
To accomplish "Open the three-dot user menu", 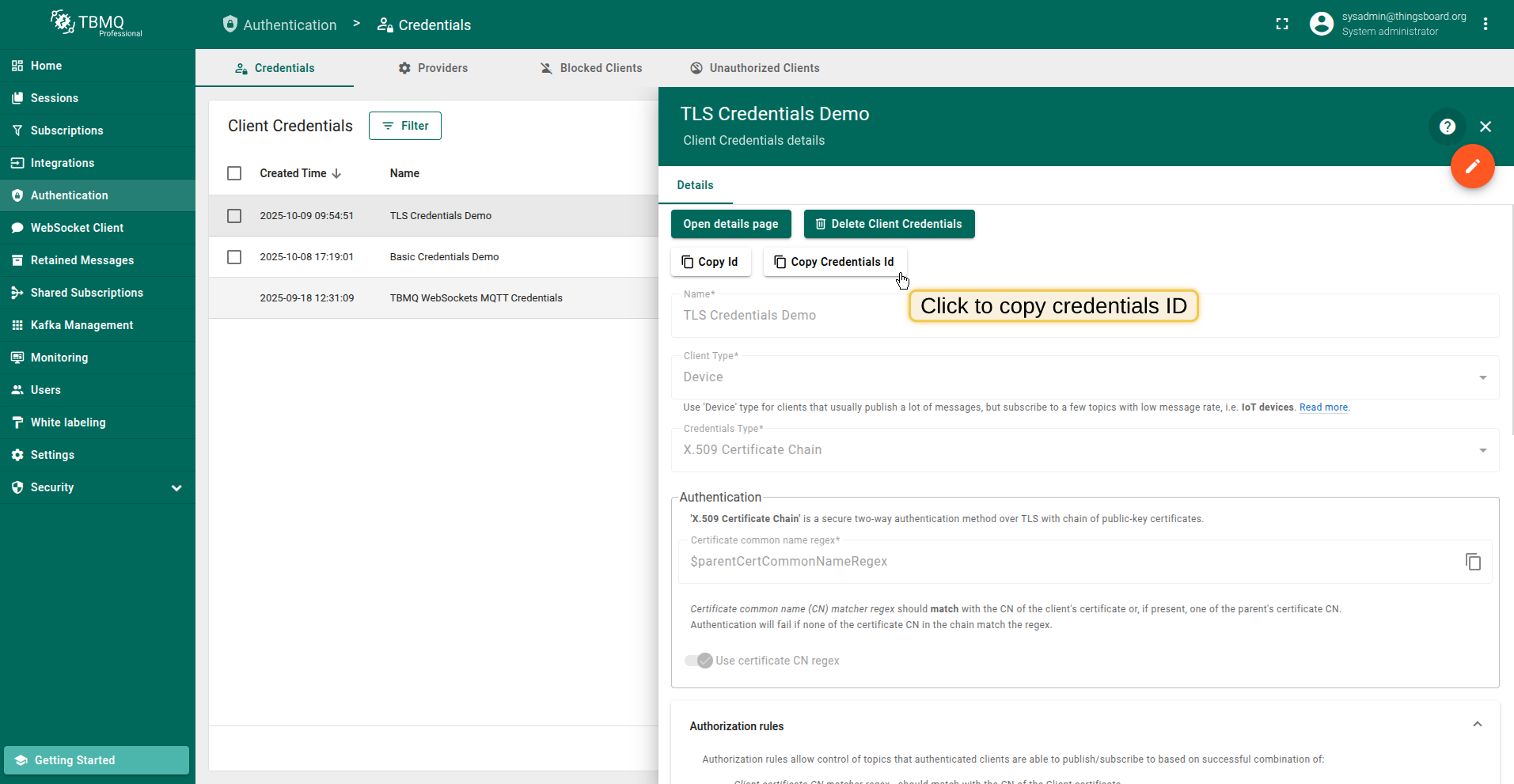I will pyautogui.click(x=1486, y=25).
